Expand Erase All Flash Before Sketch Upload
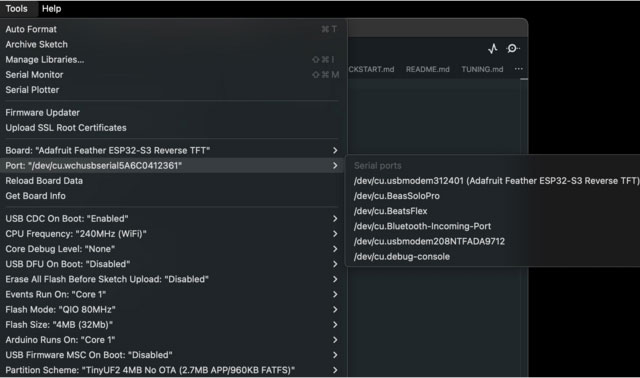The width and height of the screenshot is (640, 378). coord(335,279)
